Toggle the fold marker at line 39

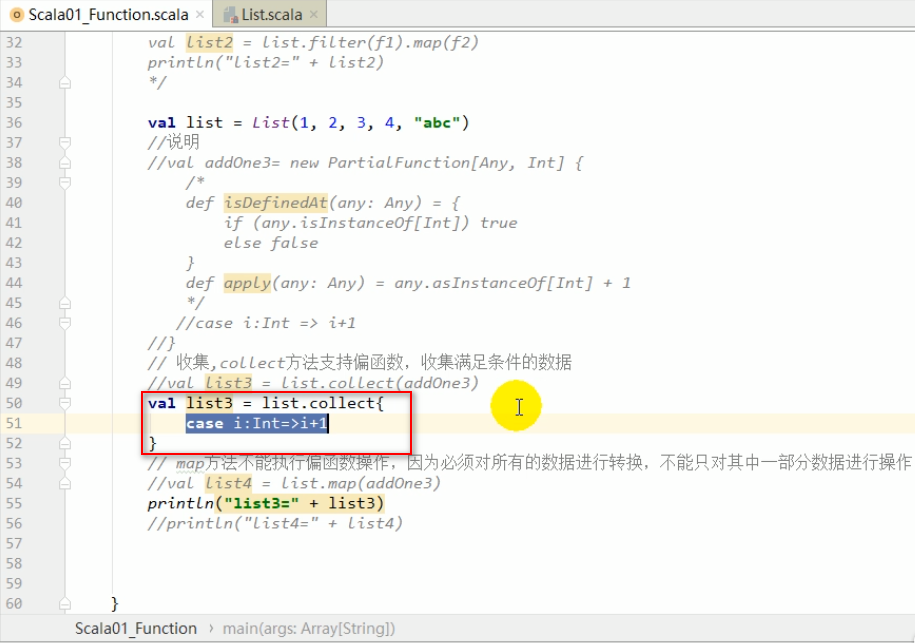coord(65,183)
